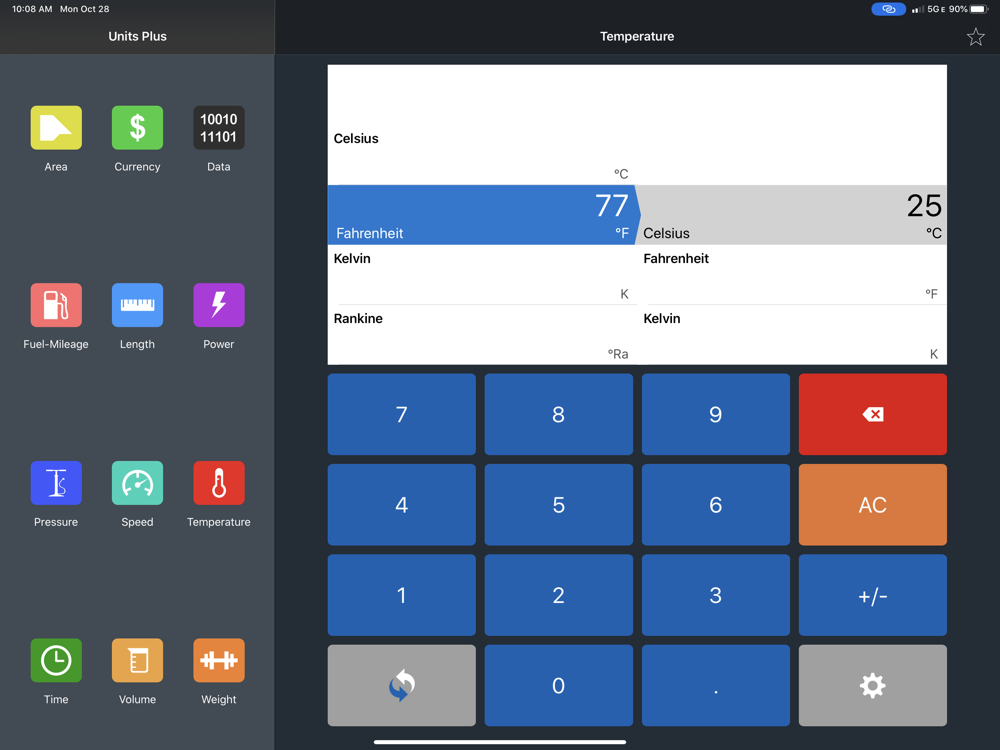This screenshot has height=750, width=1000.
Task: Tap the 10:08 AM clock in status bar
Action: point(32,9)
